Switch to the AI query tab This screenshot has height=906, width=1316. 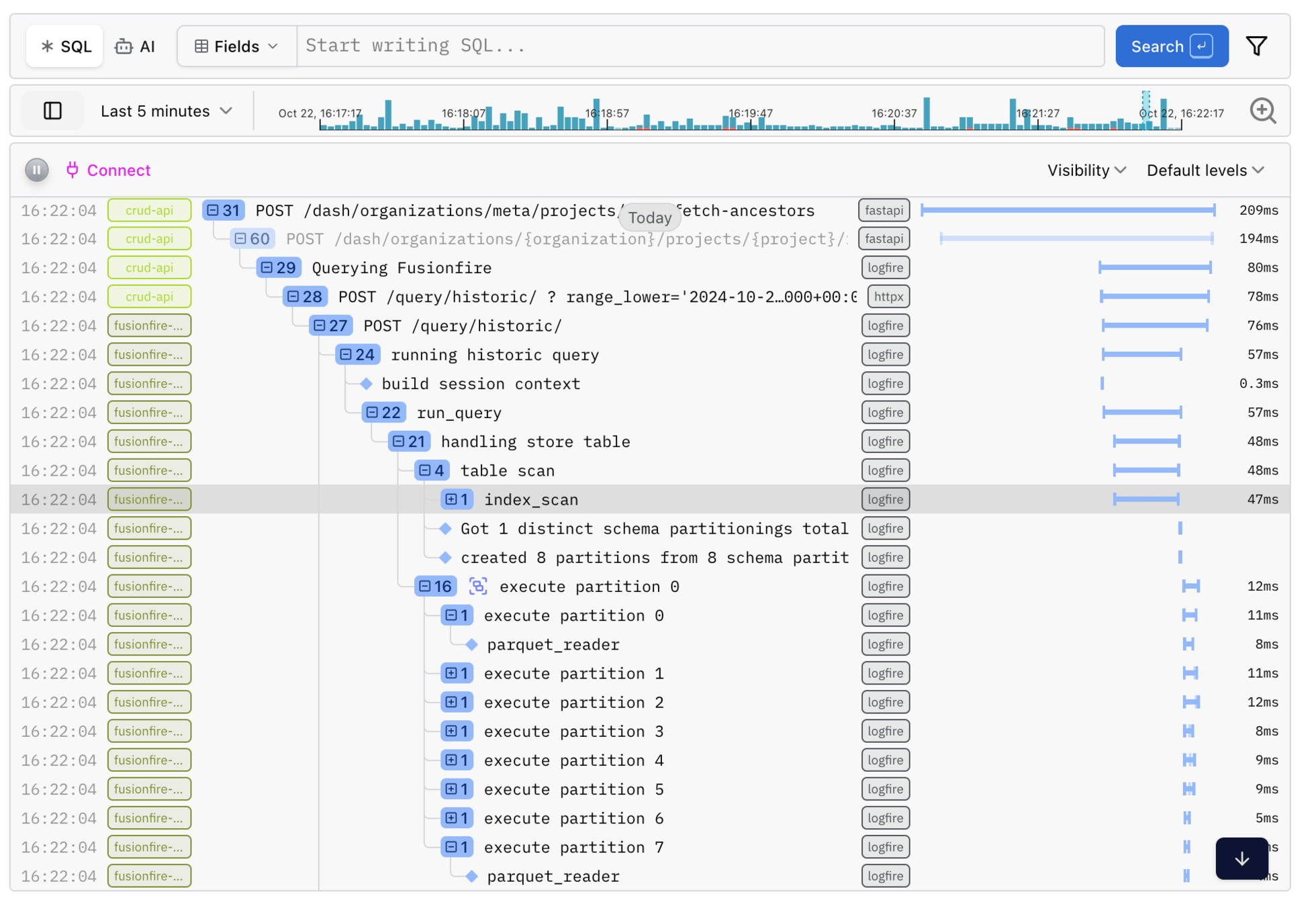tap(136, 46)
